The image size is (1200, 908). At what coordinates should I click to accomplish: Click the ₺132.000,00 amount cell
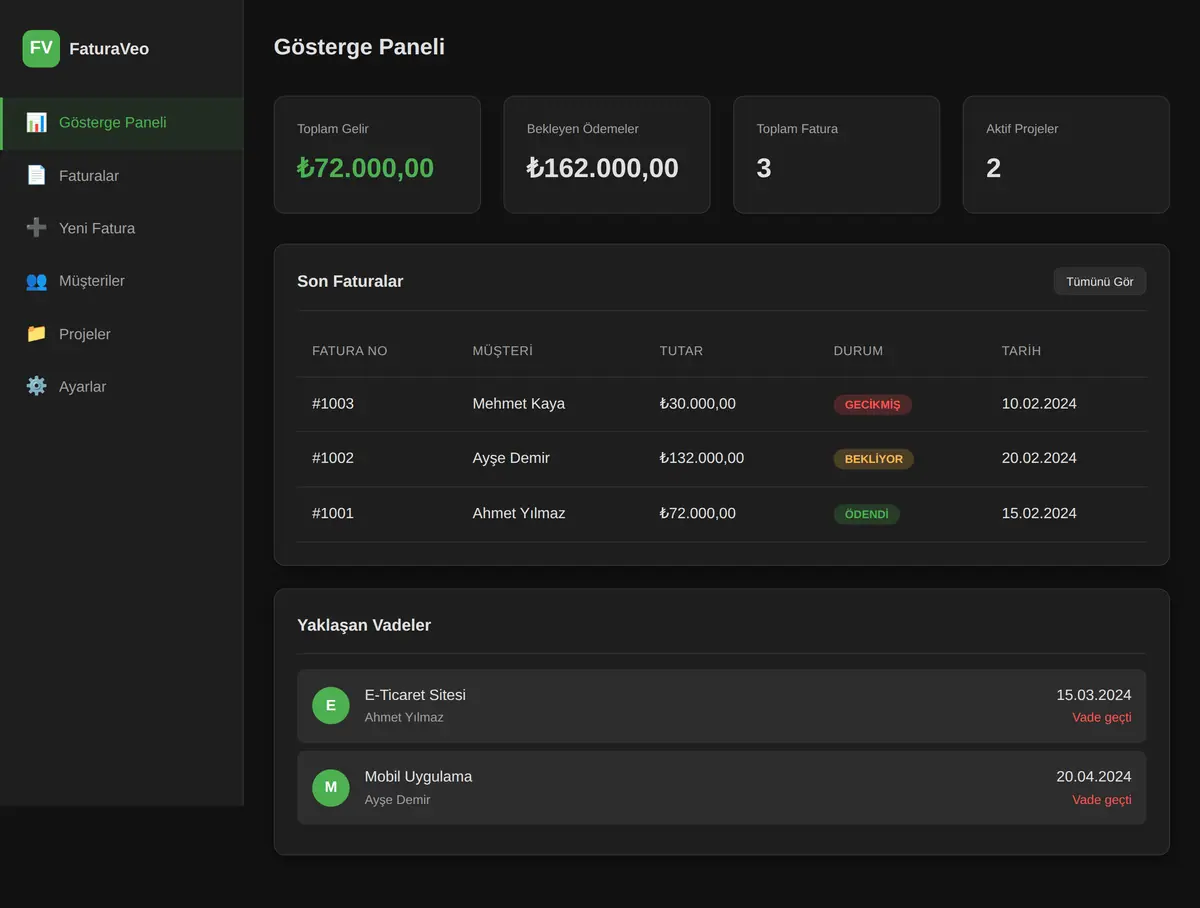pyautogui.click(x=702, y=458)
